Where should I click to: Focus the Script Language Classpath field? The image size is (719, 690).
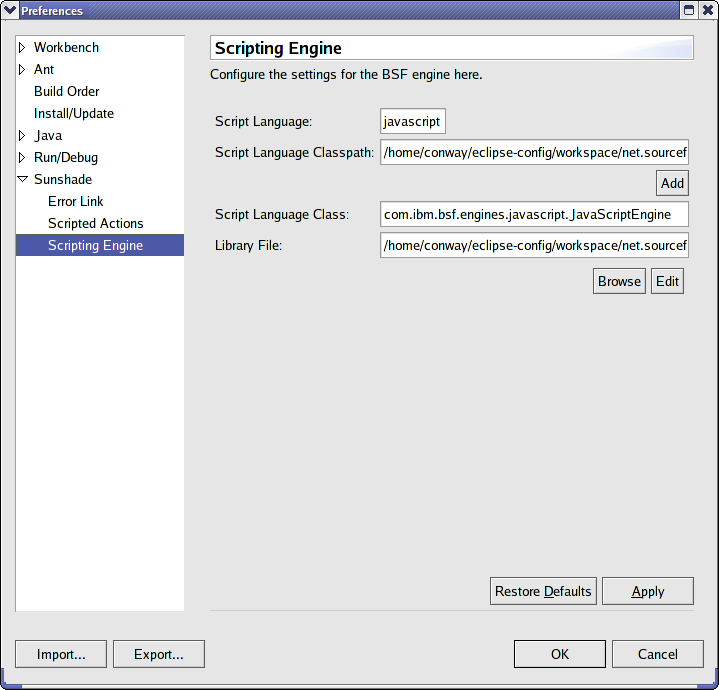point(534,153)
